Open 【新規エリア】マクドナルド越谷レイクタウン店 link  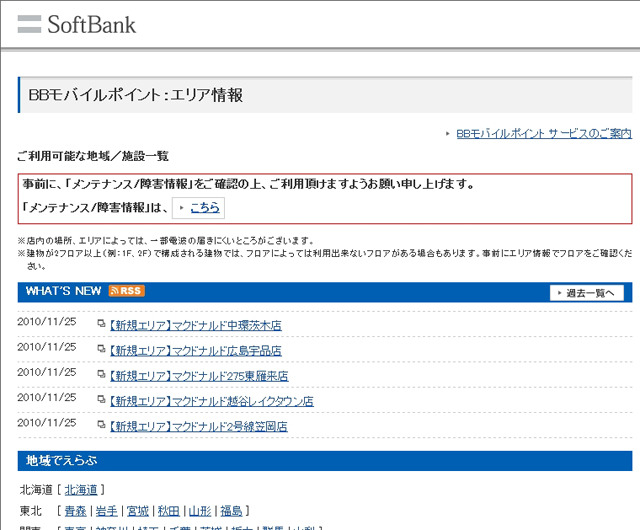tap(211, 401)
